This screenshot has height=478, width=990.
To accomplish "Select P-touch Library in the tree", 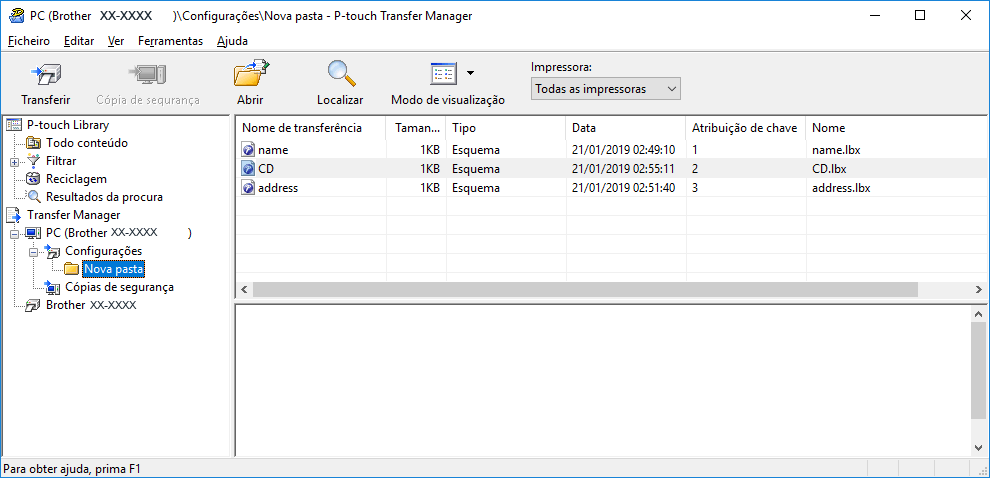I will pos(68,125).
